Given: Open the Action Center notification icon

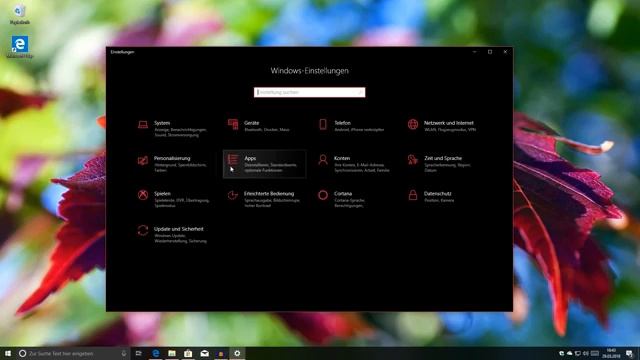Looking at the screenshot, I should [629, 353].
